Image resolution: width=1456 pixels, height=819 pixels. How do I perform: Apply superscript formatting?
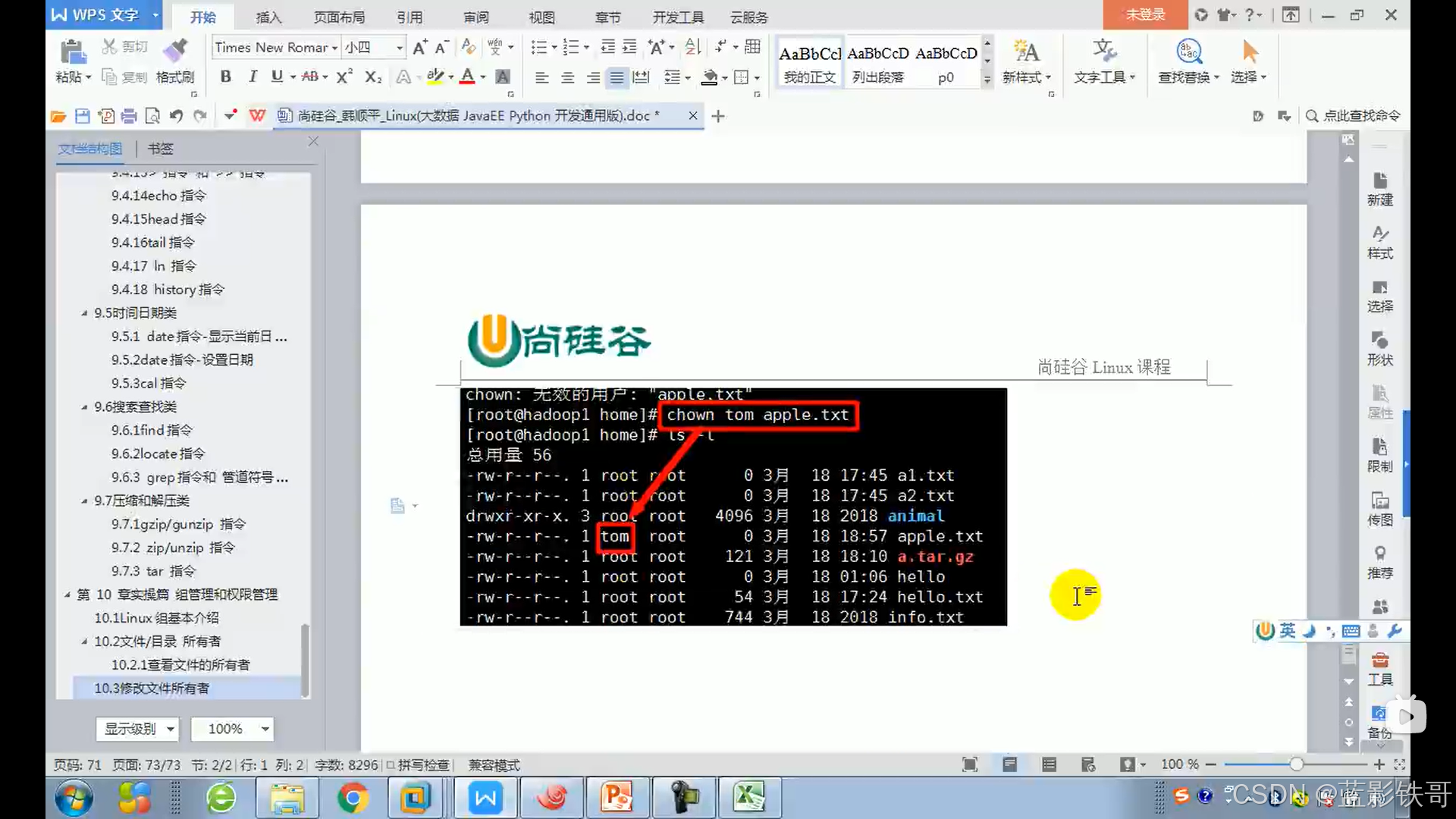point(344,77)
